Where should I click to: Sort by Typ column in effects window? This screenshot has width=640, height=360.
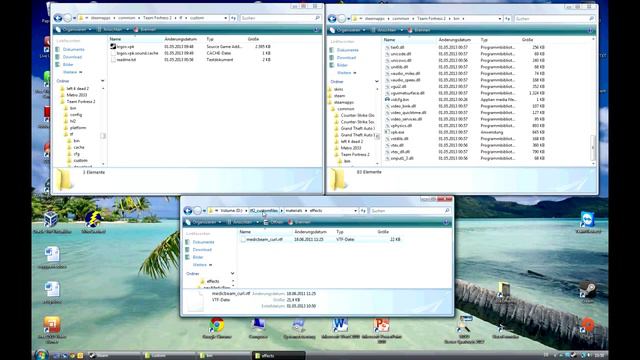click(340, 232)
